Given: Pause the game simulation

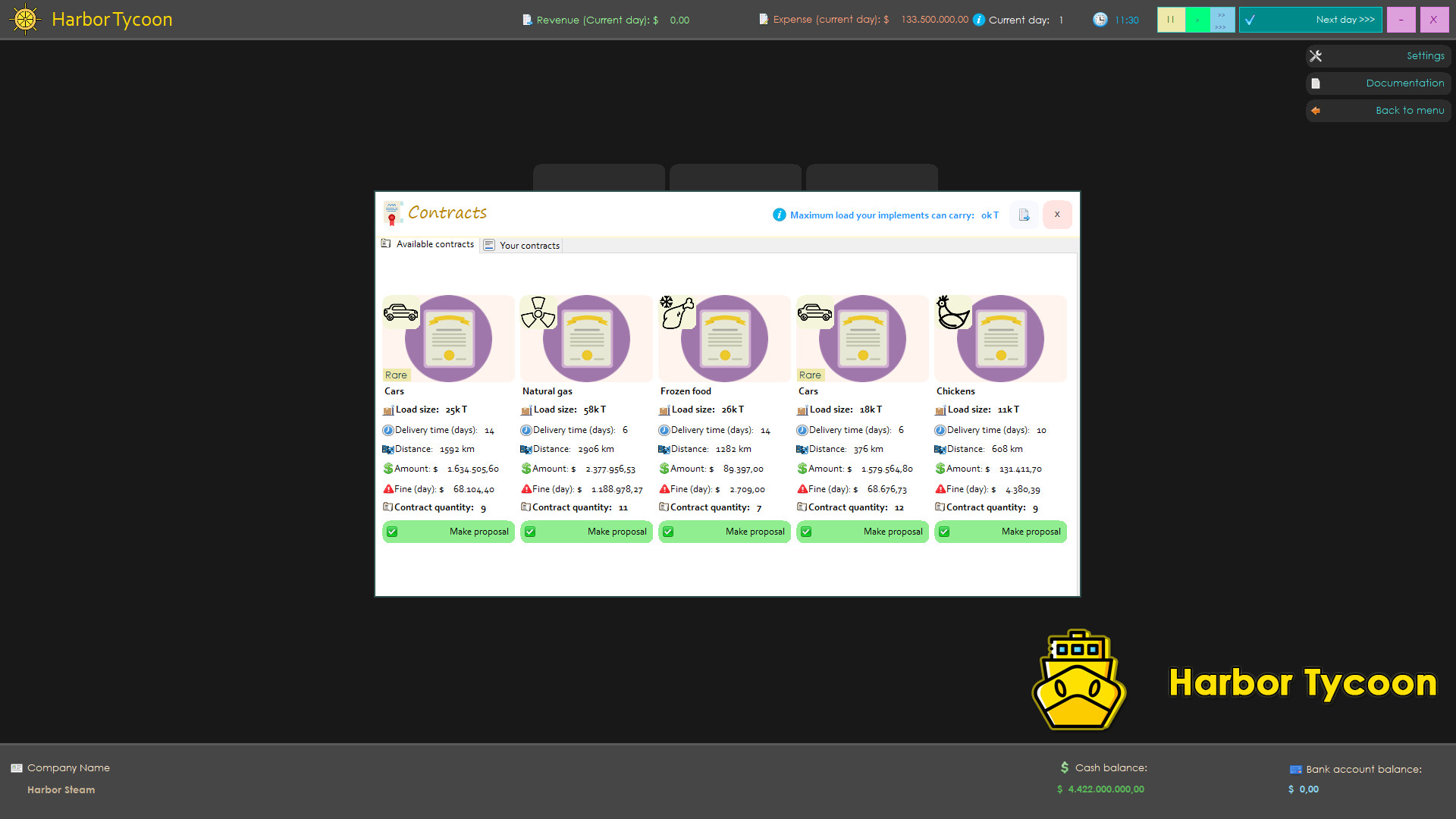Looking at the screenshot, I should (1171, 20).
